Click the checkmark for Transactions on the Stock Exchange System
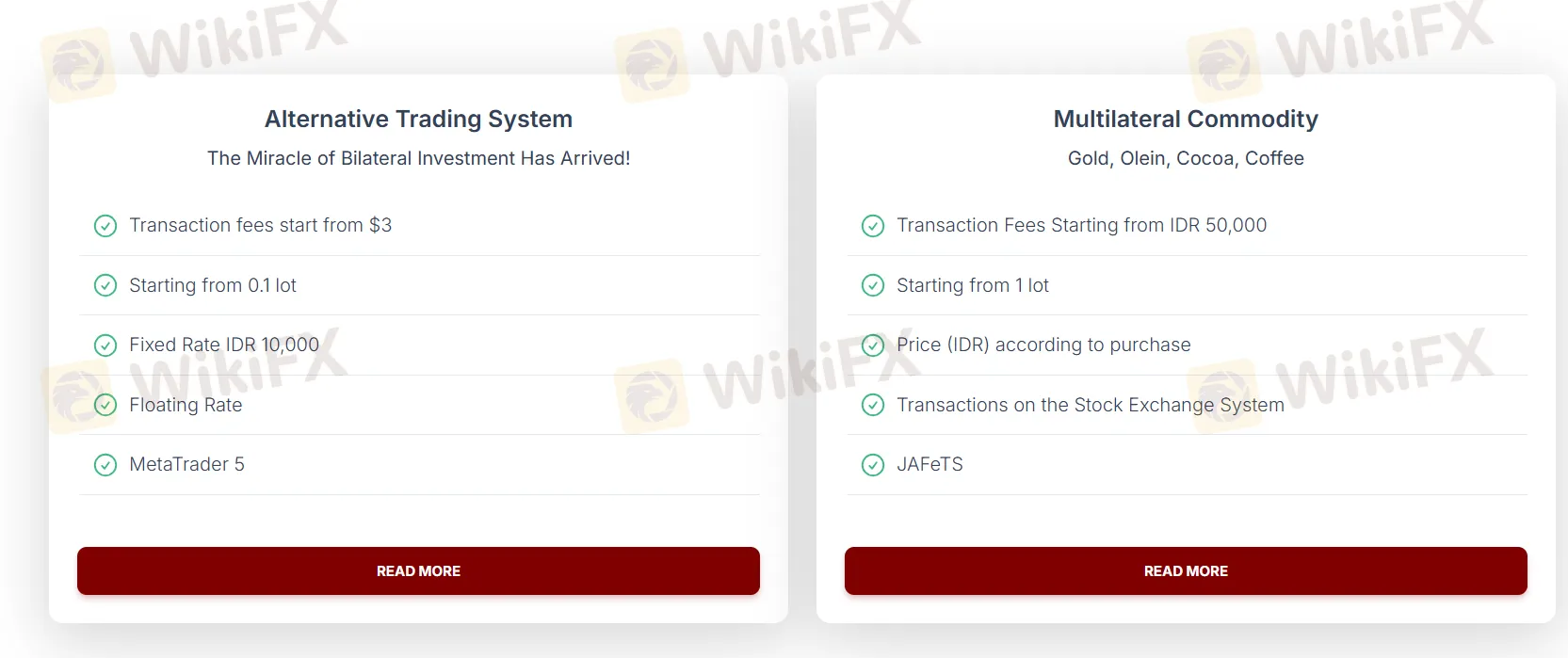Image resolution: width=1568 pixels, height=658 pixels. point(873,405)
